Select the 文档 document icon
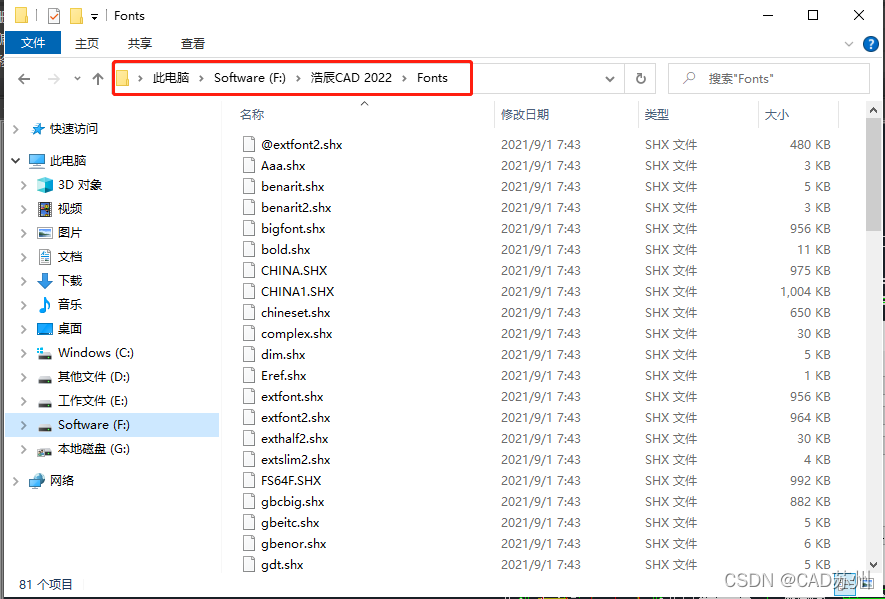Screen dimensions: 885x599 45,257
